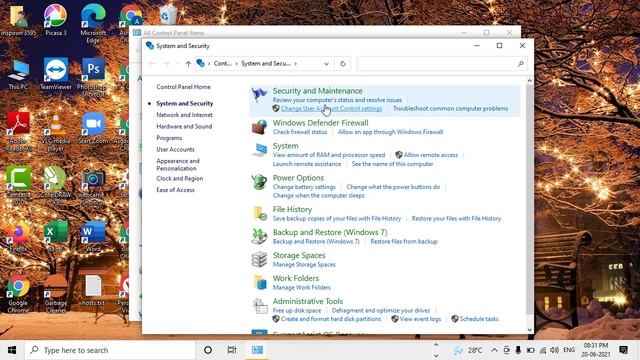Click the refresh button in address bar
The width and height of the screenshot is (640, 360).
(343, 64)
